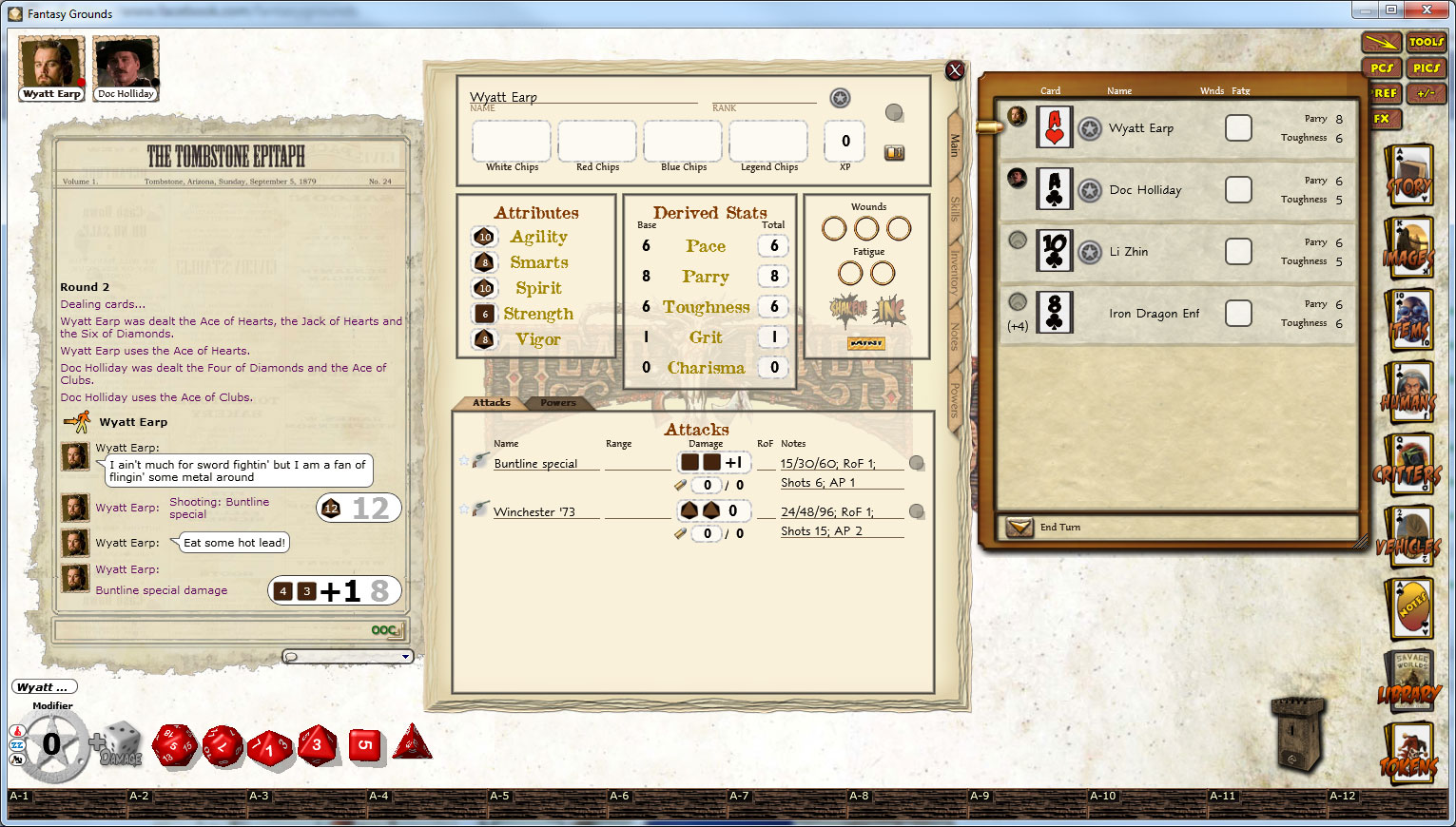This screenshot has width=1456, height=827.
Task: Open the Images card stack in the sidebar
Action: (1408, 249)
